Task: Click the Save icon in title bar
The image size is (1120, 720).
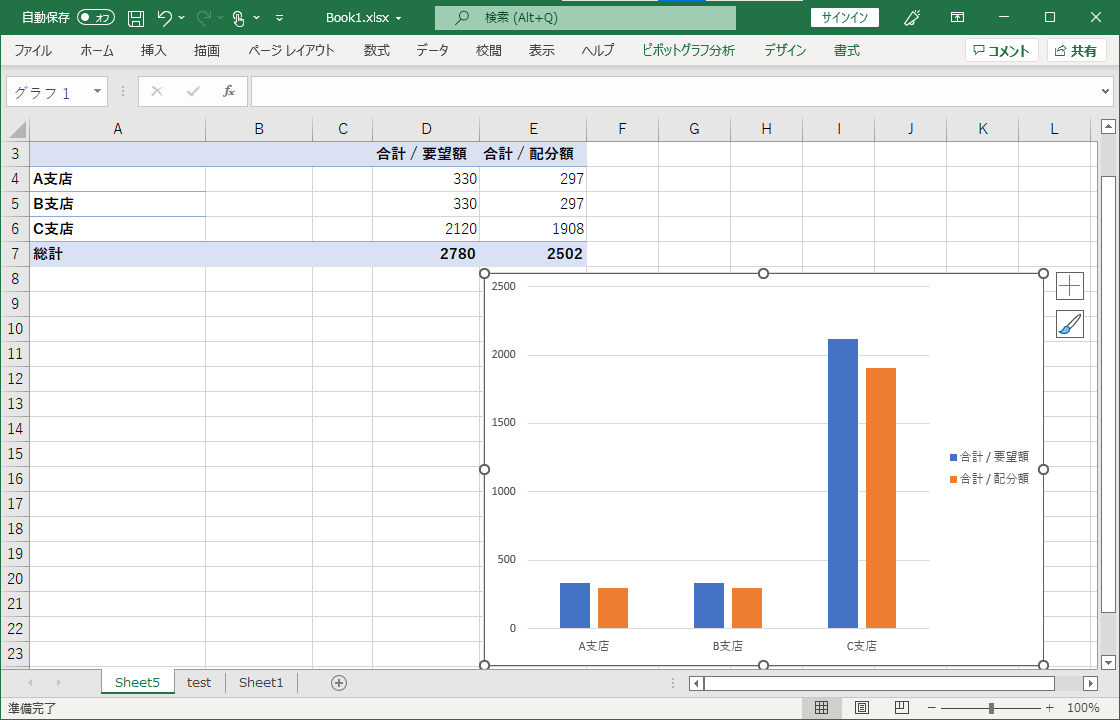Action: click(x=136, y=18)
